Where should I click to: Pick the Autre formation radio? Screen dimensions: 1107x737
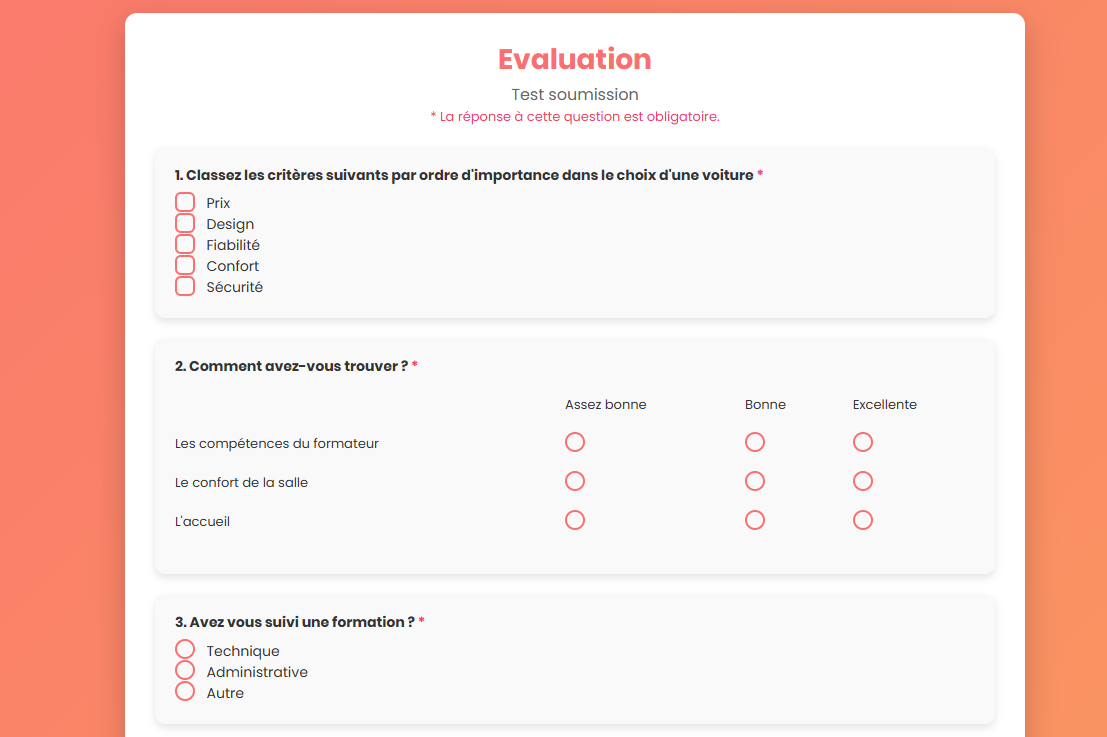tap(185, 691)
